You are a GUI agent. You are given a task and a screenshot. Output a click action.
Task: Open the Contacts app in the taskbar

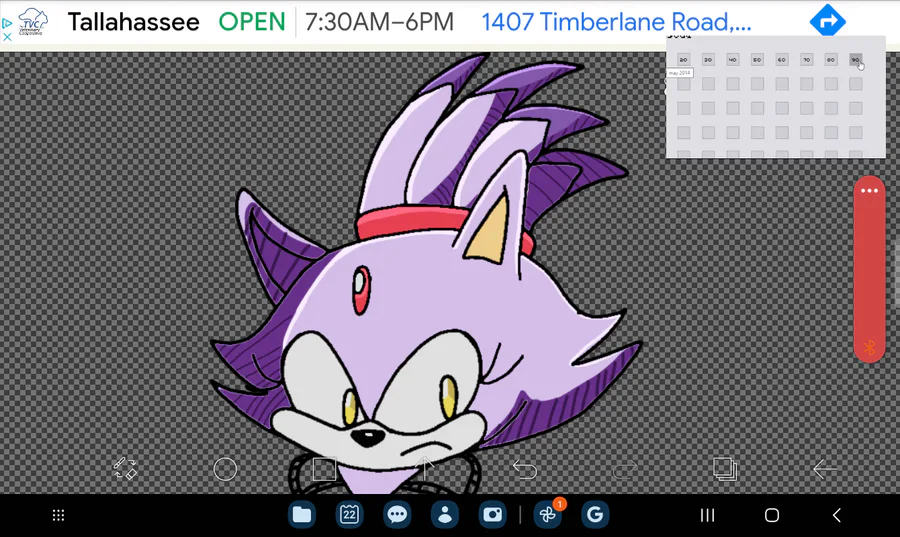tap(444, 515)
